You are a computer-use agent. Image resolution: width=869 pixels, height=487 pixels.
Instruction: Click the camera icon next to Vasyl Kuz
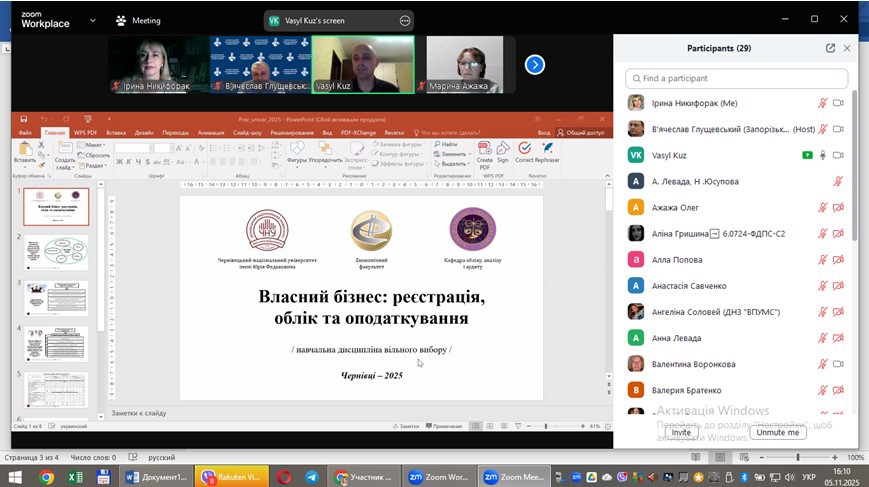(x=839, y=155)
